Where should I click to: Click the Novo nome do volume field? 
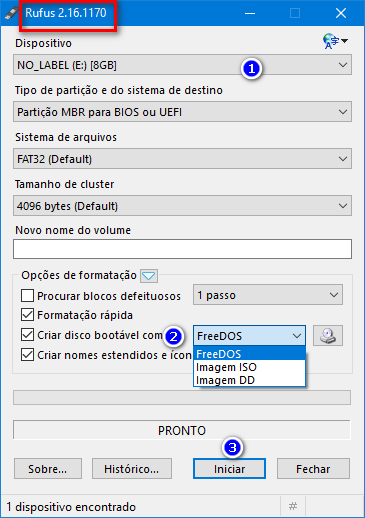182,249
